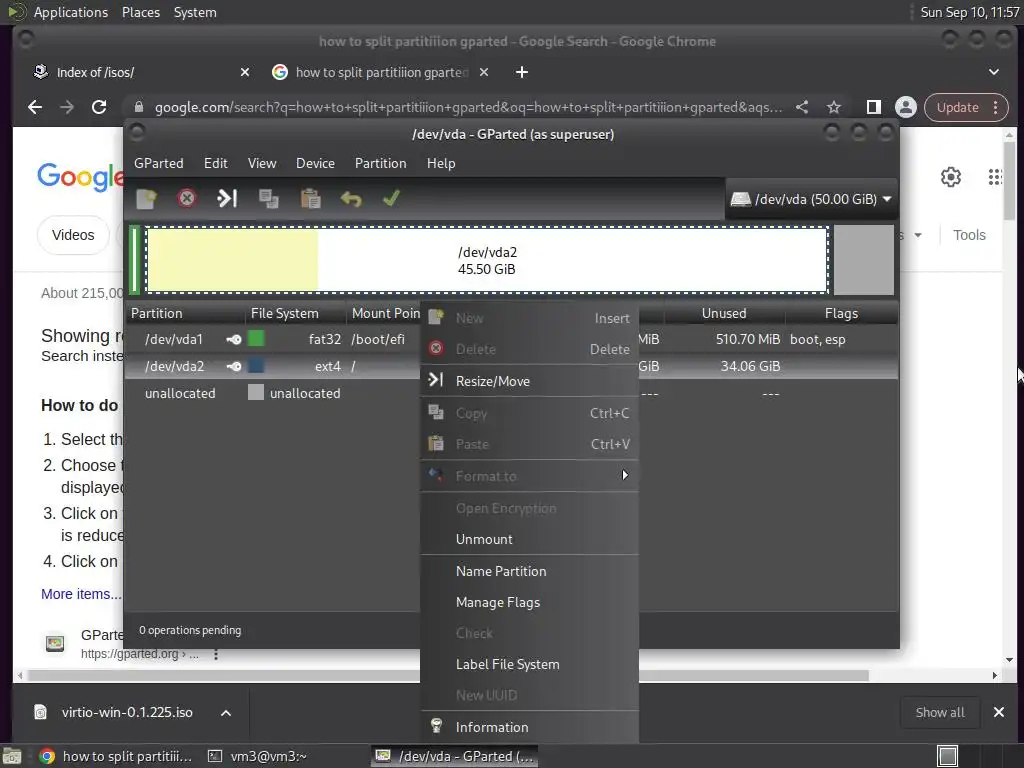
Task: Click the gray unallocated color swatch
Action: point(256,392)
